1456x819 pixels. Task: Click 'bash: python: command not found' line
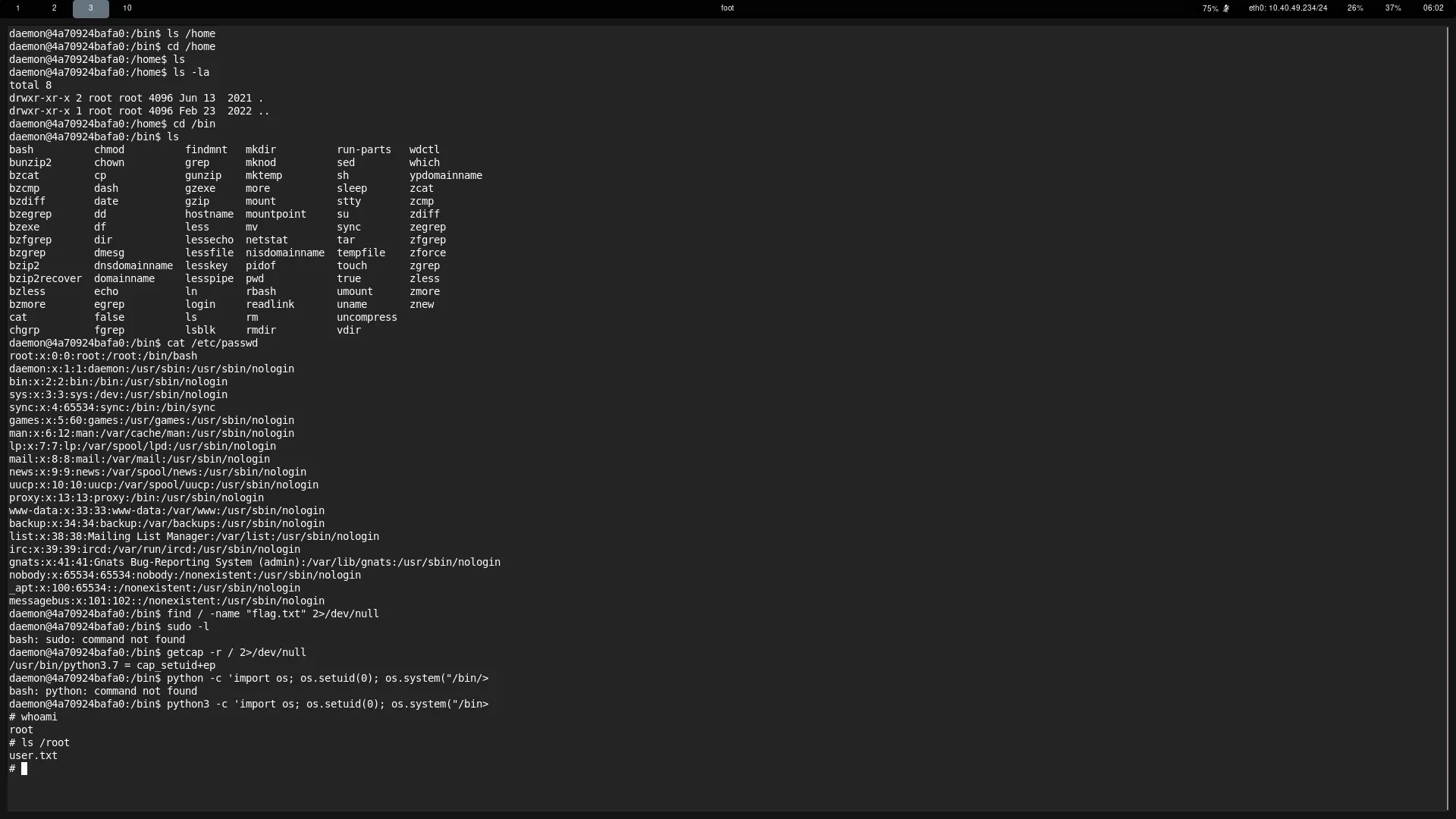103,691
